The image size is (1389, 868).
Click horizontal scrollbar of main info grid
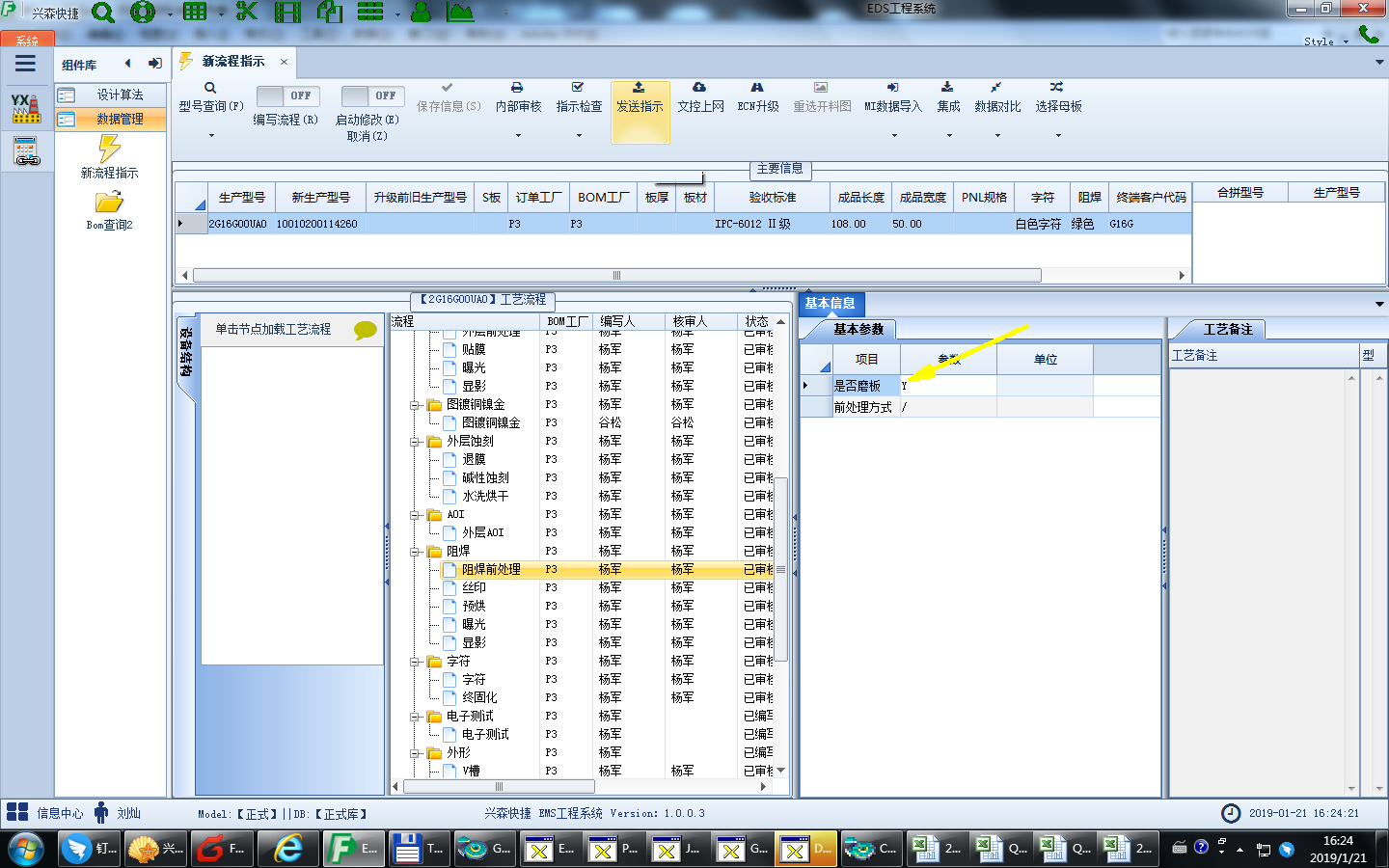point(617,275)
